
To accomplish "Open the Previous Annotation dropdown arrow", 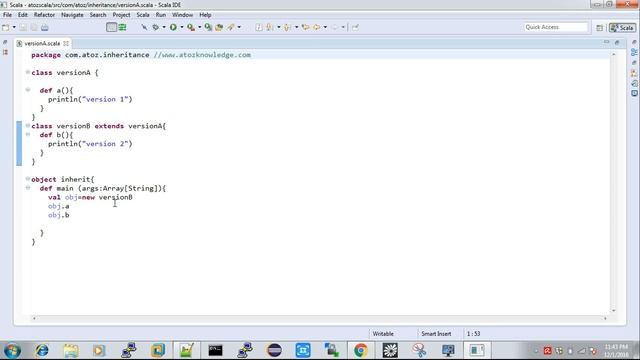I will [296, 27].
